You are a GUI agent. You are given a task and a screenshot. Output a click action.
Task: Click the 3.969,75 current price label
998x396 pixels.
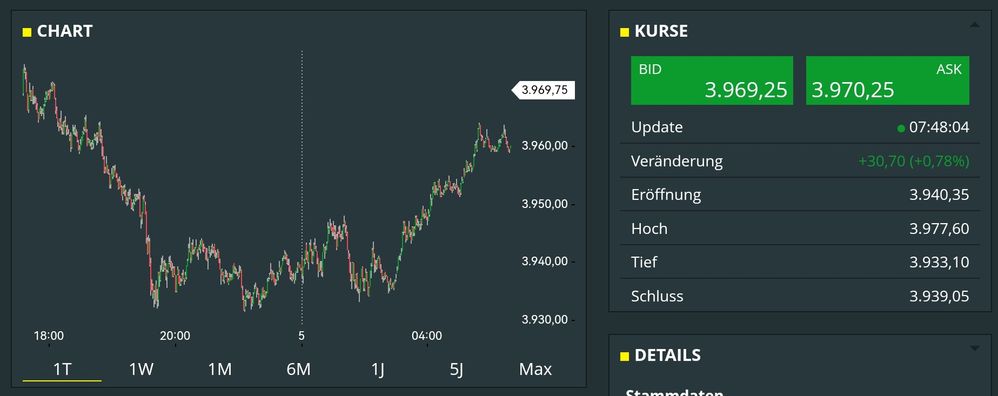click(544, 90)
